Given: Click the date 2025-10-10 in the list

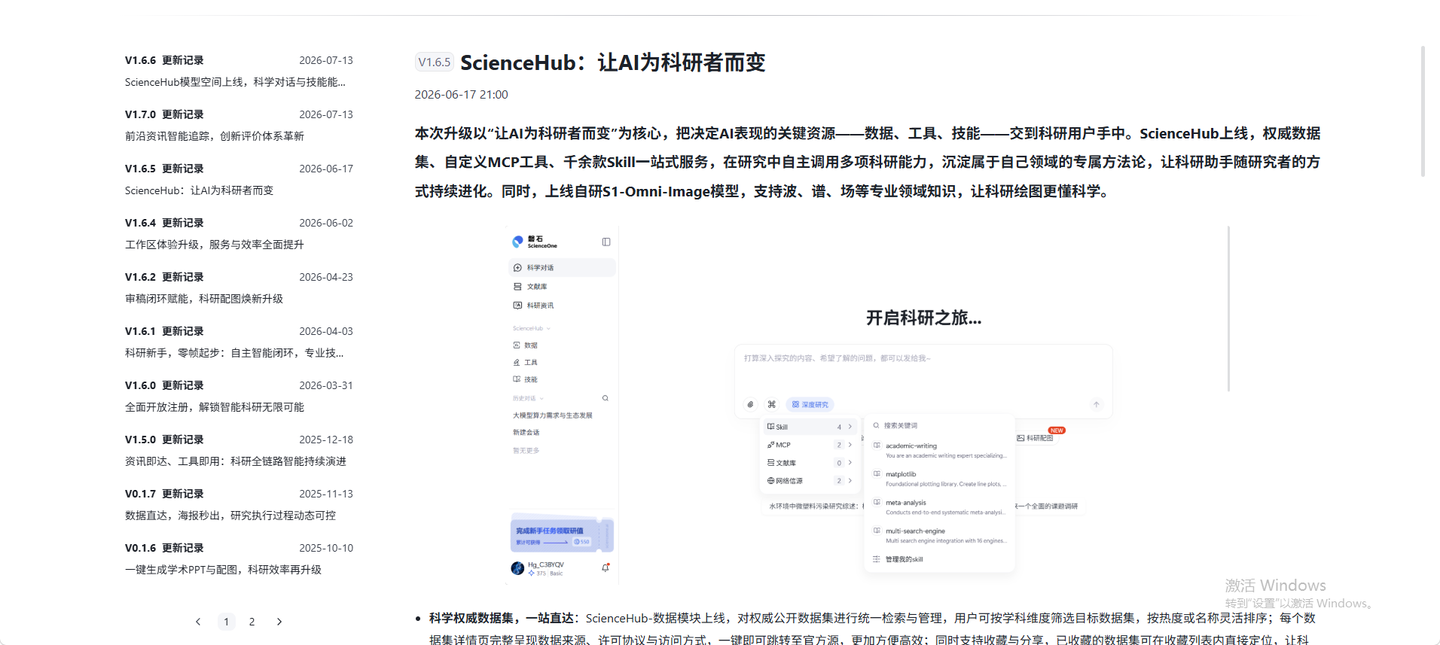Looking at the screenshot, I should click(x=326, y=548).
